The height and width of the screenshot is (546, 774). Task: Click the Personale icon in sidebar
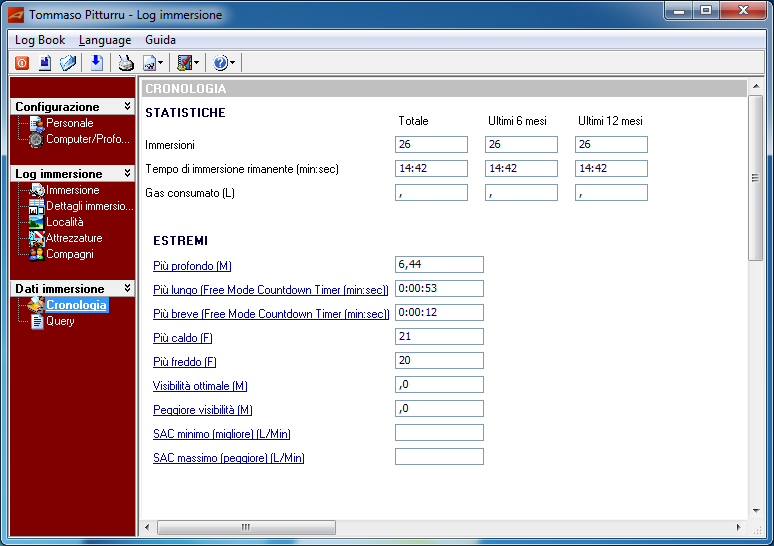(37, 124)
